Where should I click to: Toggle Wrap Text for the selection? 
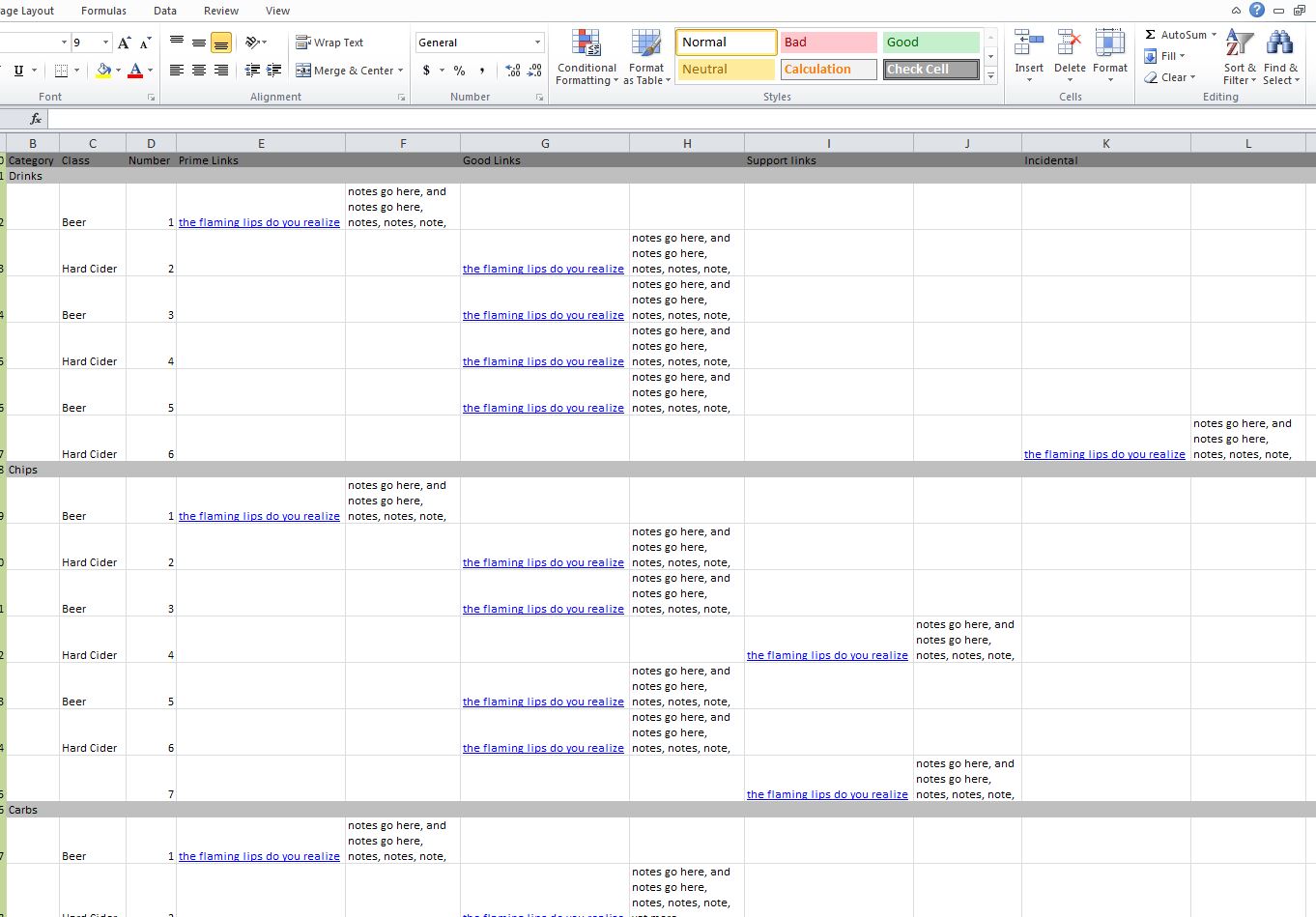(329, 43)
